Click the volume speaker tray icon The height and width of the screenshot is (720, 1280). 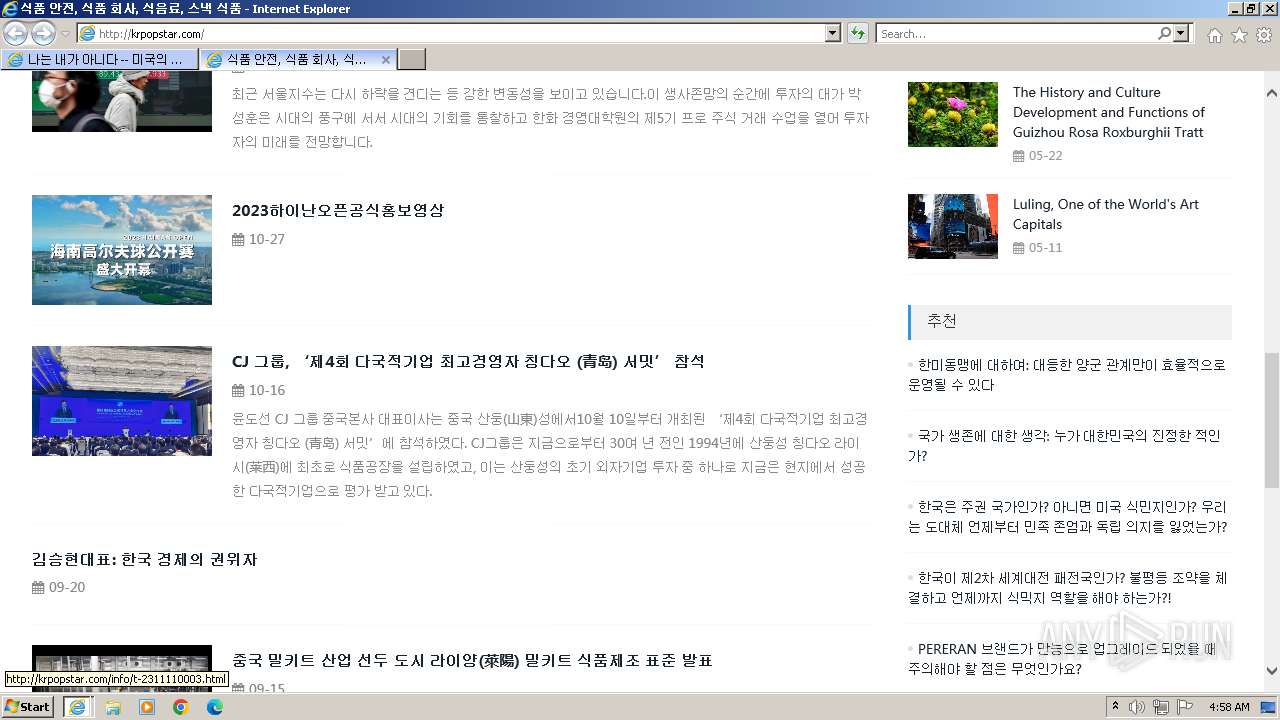coord(1137,707)
